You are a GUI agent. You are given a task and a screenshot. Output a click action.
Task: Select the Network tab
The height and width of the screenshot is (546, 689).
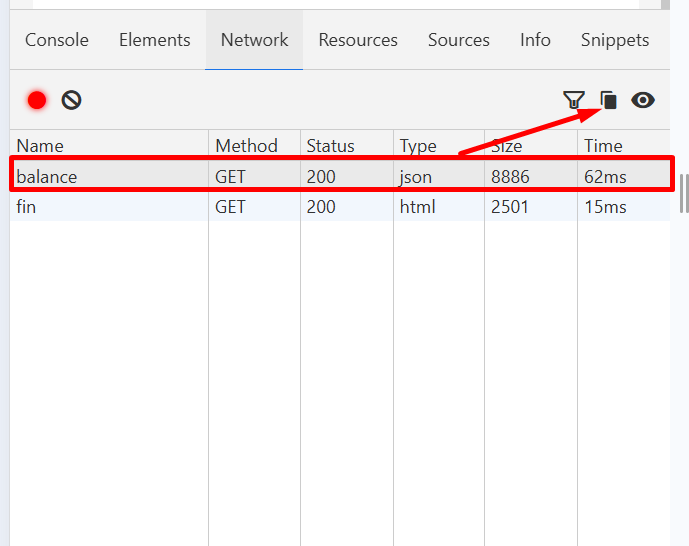(x=254, y=40)
